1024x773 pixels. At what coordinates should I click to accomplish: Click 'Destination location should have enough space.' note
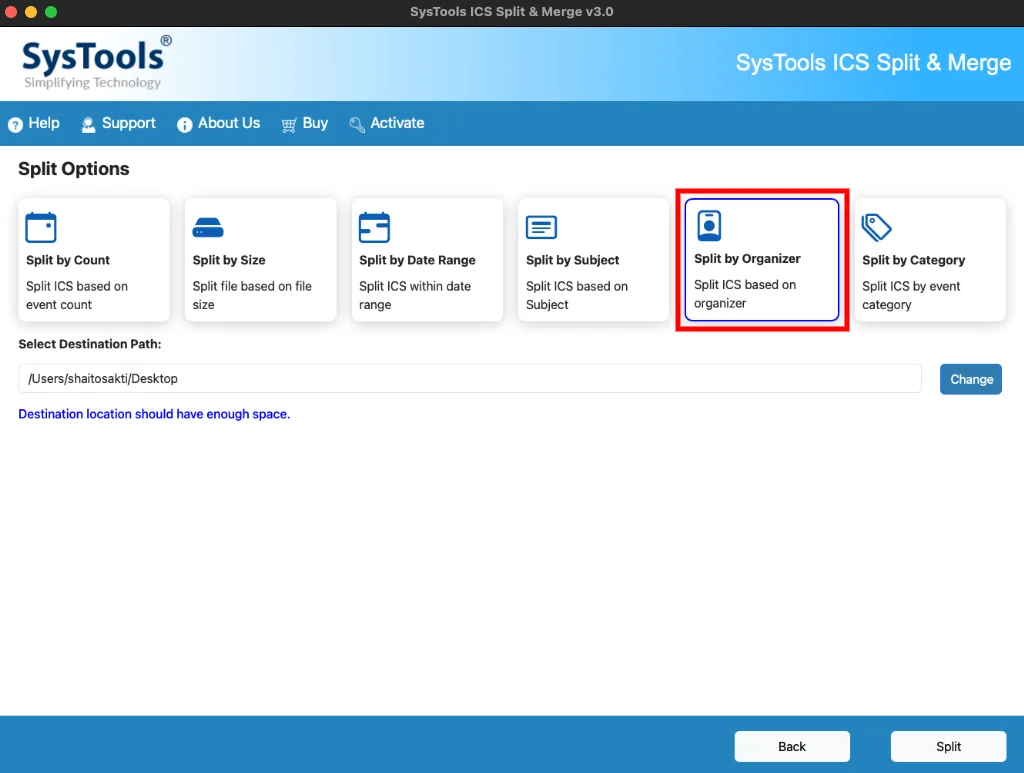(x=154, y=414)
